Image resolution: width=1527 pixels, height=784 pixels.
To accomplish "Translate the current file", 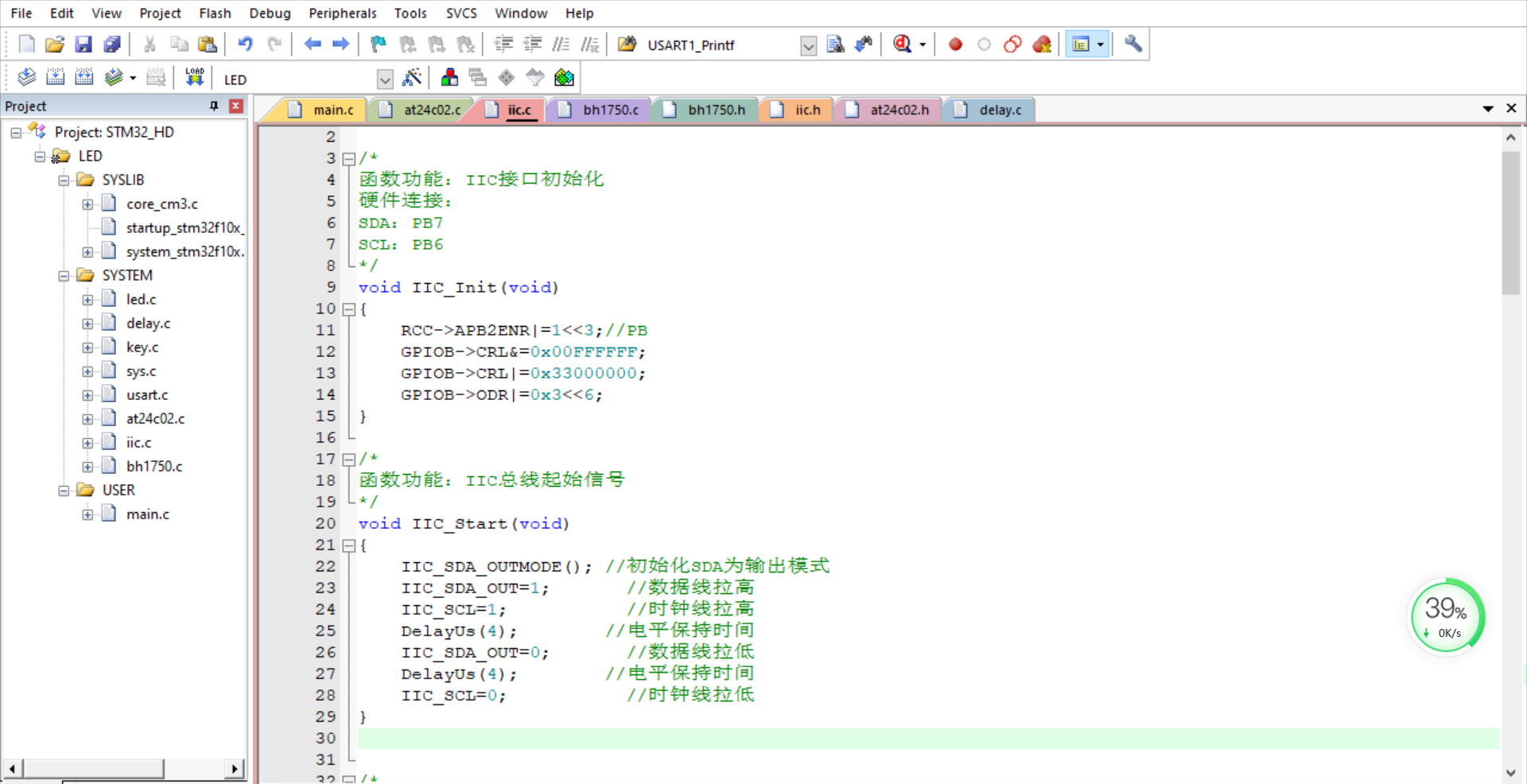I will point(26,77).
